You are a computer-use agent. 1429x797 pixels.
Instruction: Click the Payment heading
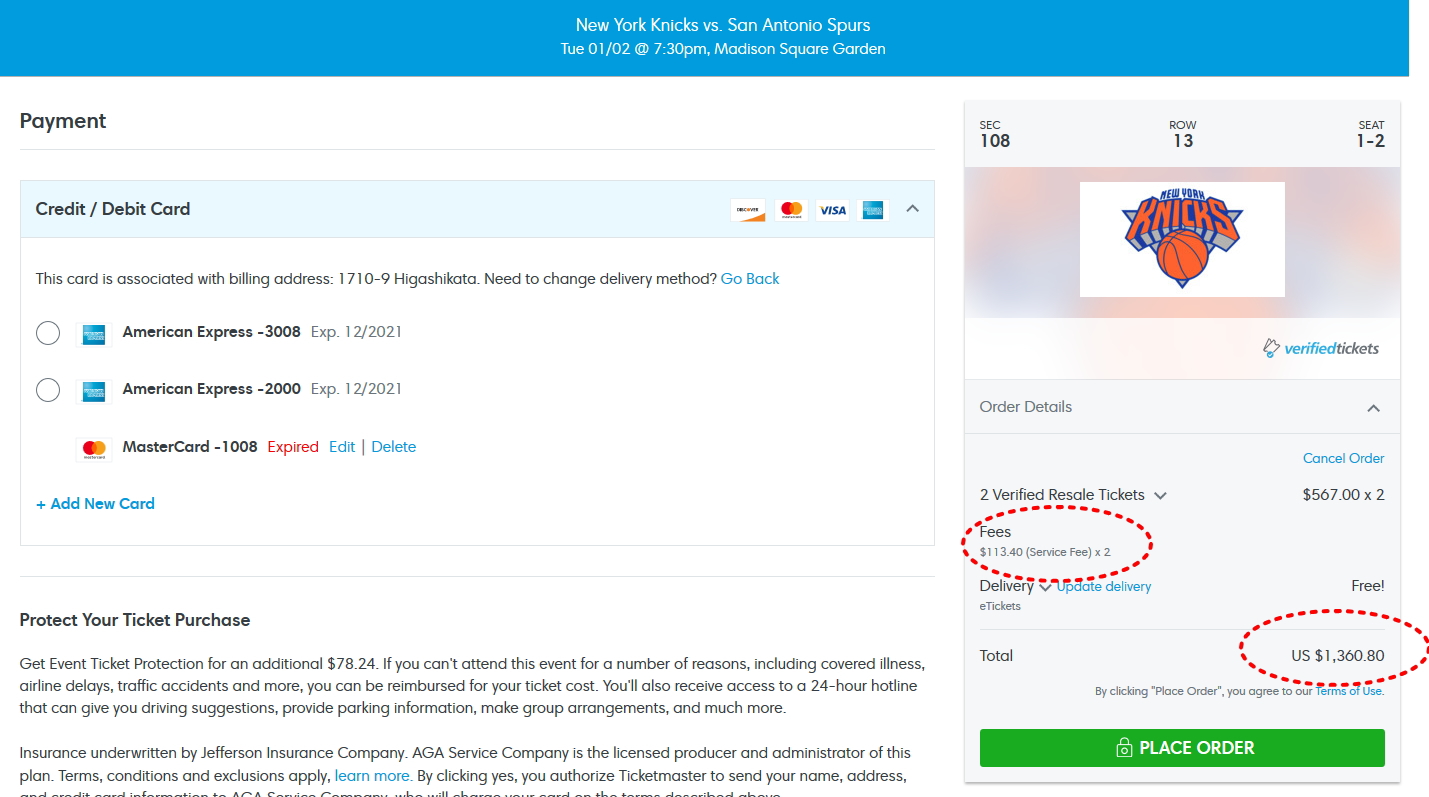coord(63,121)
